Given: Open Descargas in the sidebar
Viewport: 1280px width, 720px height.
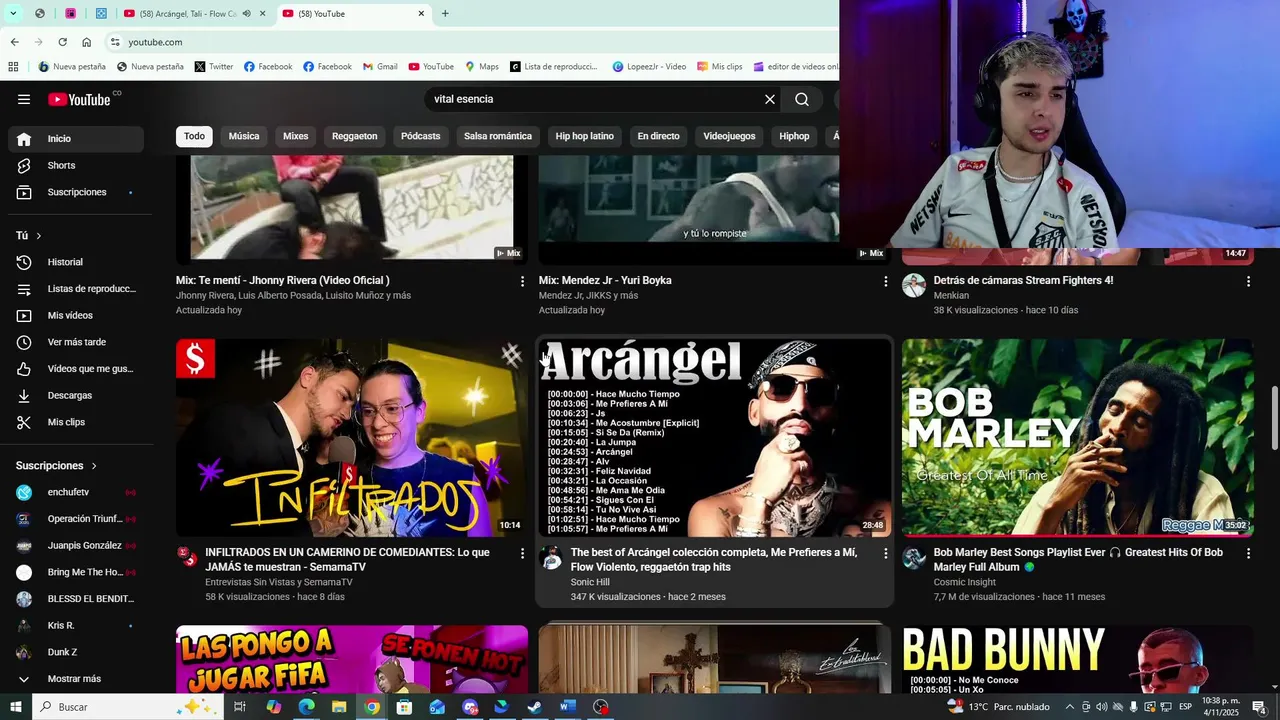Looking at the screenshot, I should 76,395.
